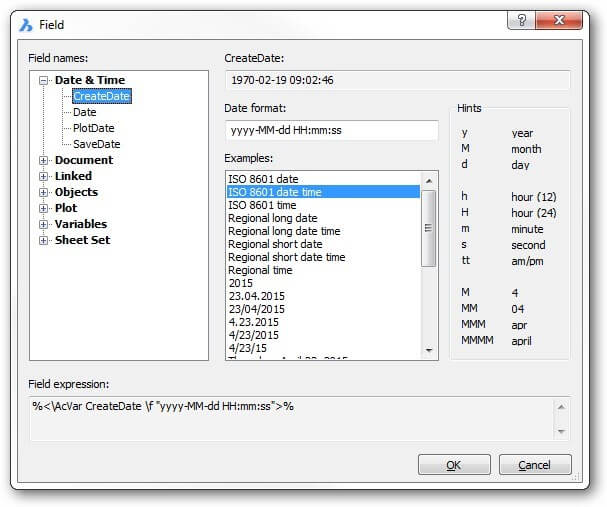The width and height of the screenshot is (607, 507).
Task: Choose ISO 8601 time example
Action: click(x=323, y=205)
